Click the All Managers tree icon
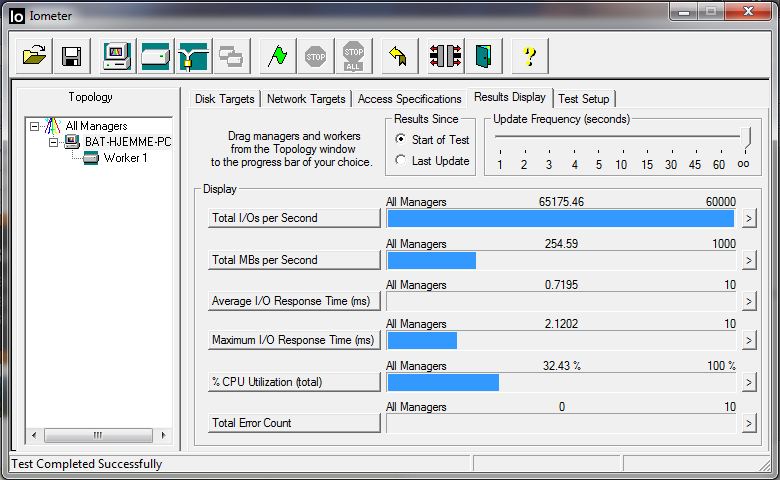 pyautogui.click(x=52, y=126)
